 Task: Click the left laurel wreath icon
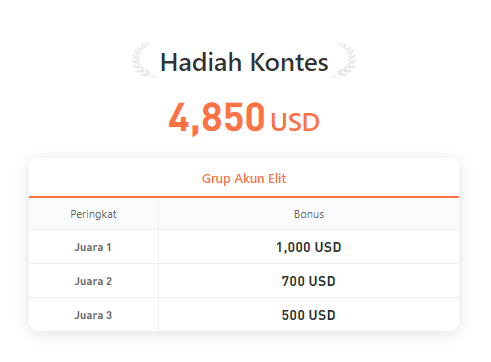point(143,60)
